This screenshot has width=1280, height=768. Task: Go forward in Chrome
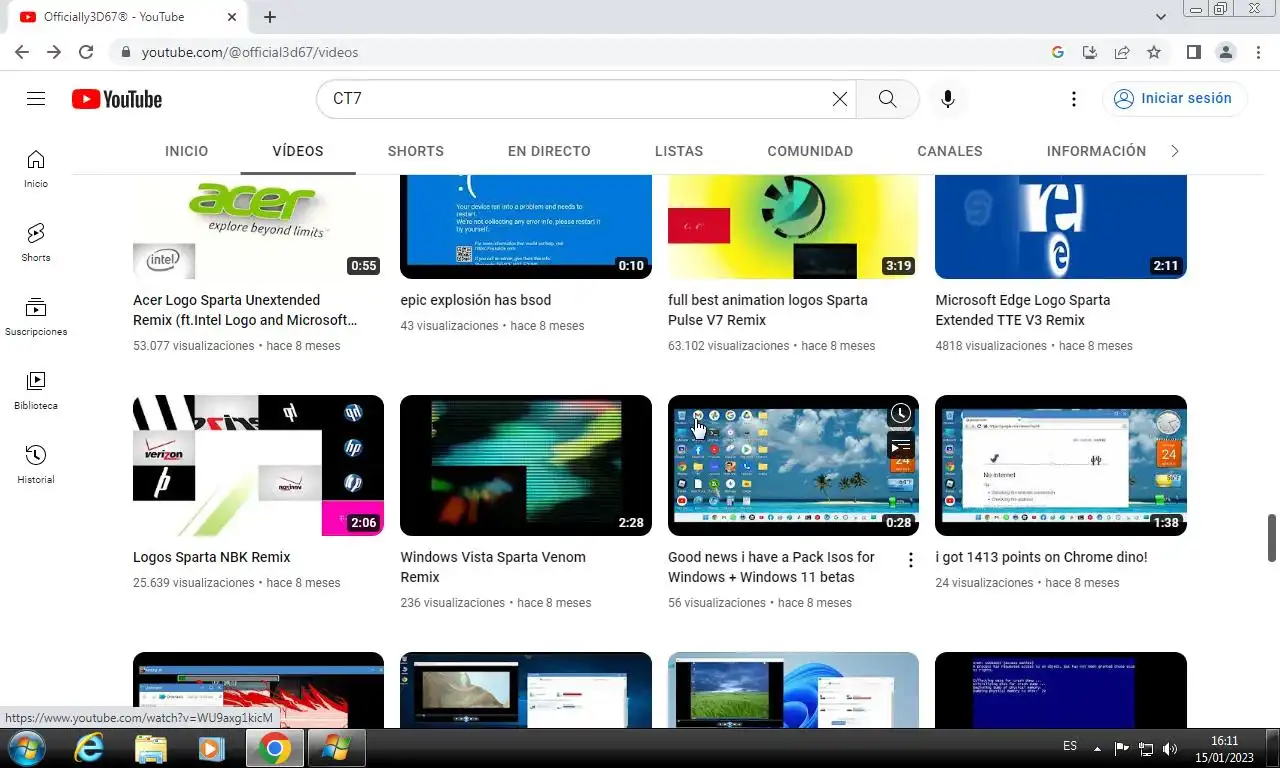tap(54, 52)
